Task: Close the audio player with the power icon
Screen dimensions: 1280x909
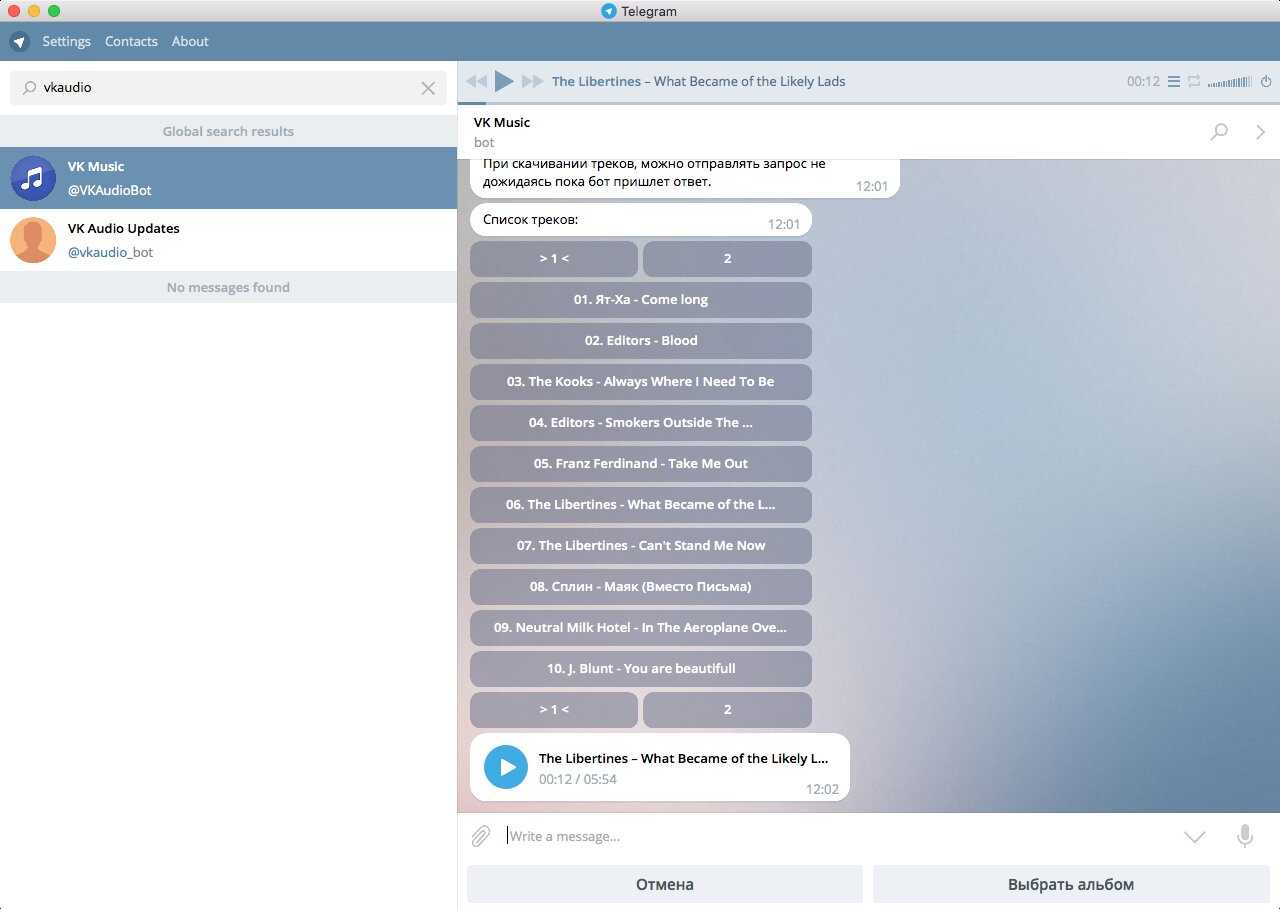Action: point(1266,82)
